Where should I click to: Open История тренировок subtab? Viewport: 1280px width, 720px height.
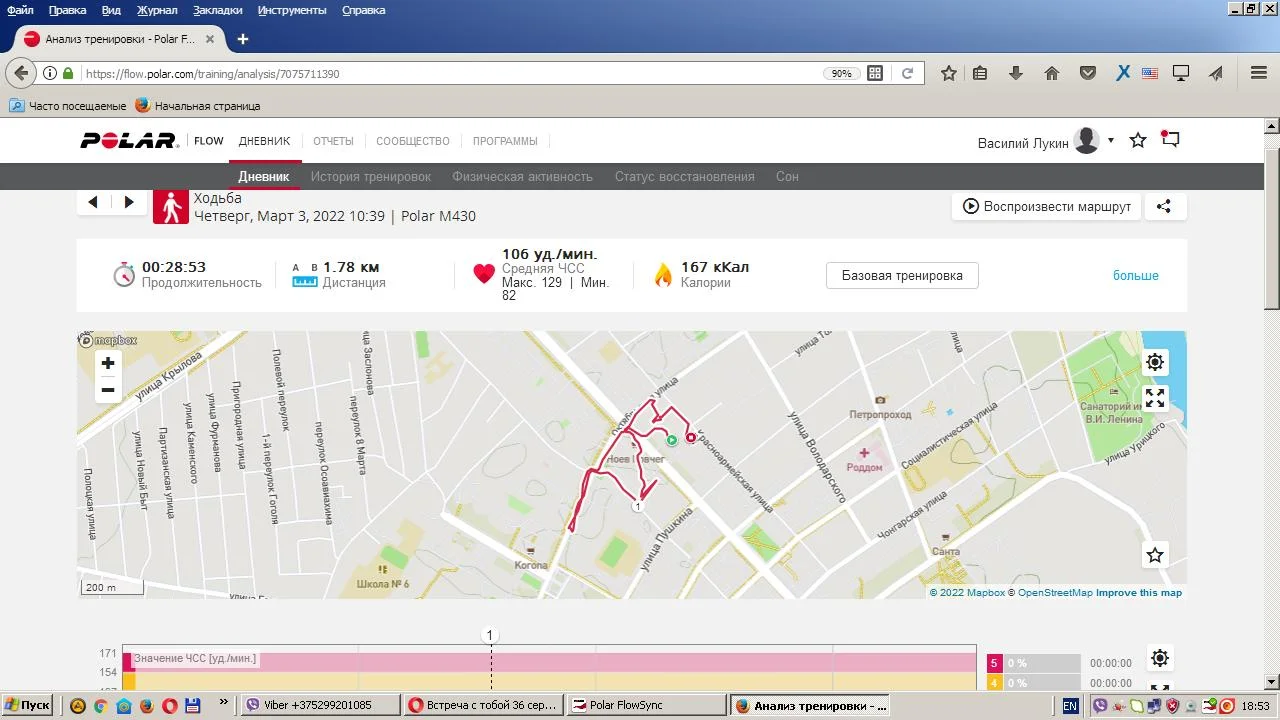pyautogui.click(x=371, y=177)
